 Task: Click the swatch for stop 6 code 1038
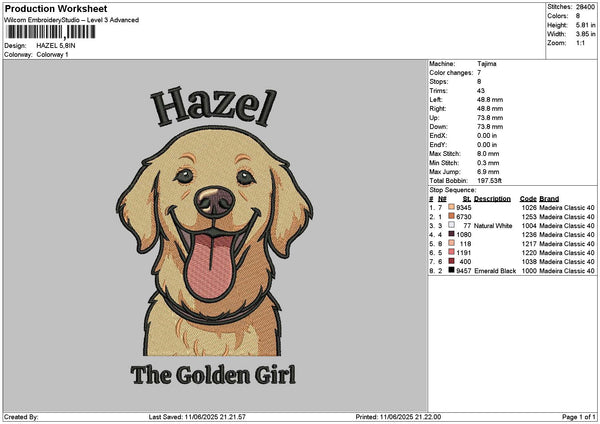click(x=452, y=261)
